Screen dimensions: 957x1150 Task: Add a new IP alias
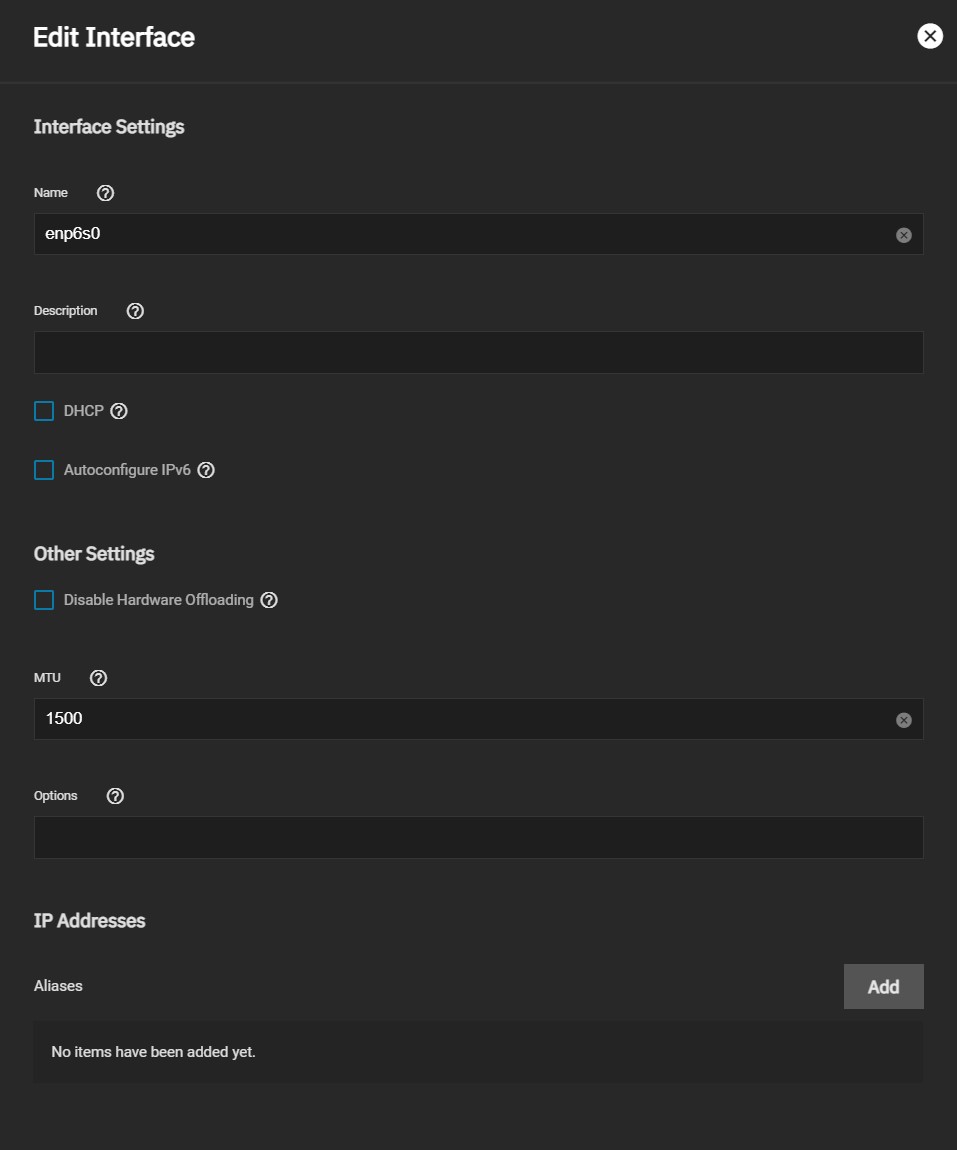coord(884,986)
